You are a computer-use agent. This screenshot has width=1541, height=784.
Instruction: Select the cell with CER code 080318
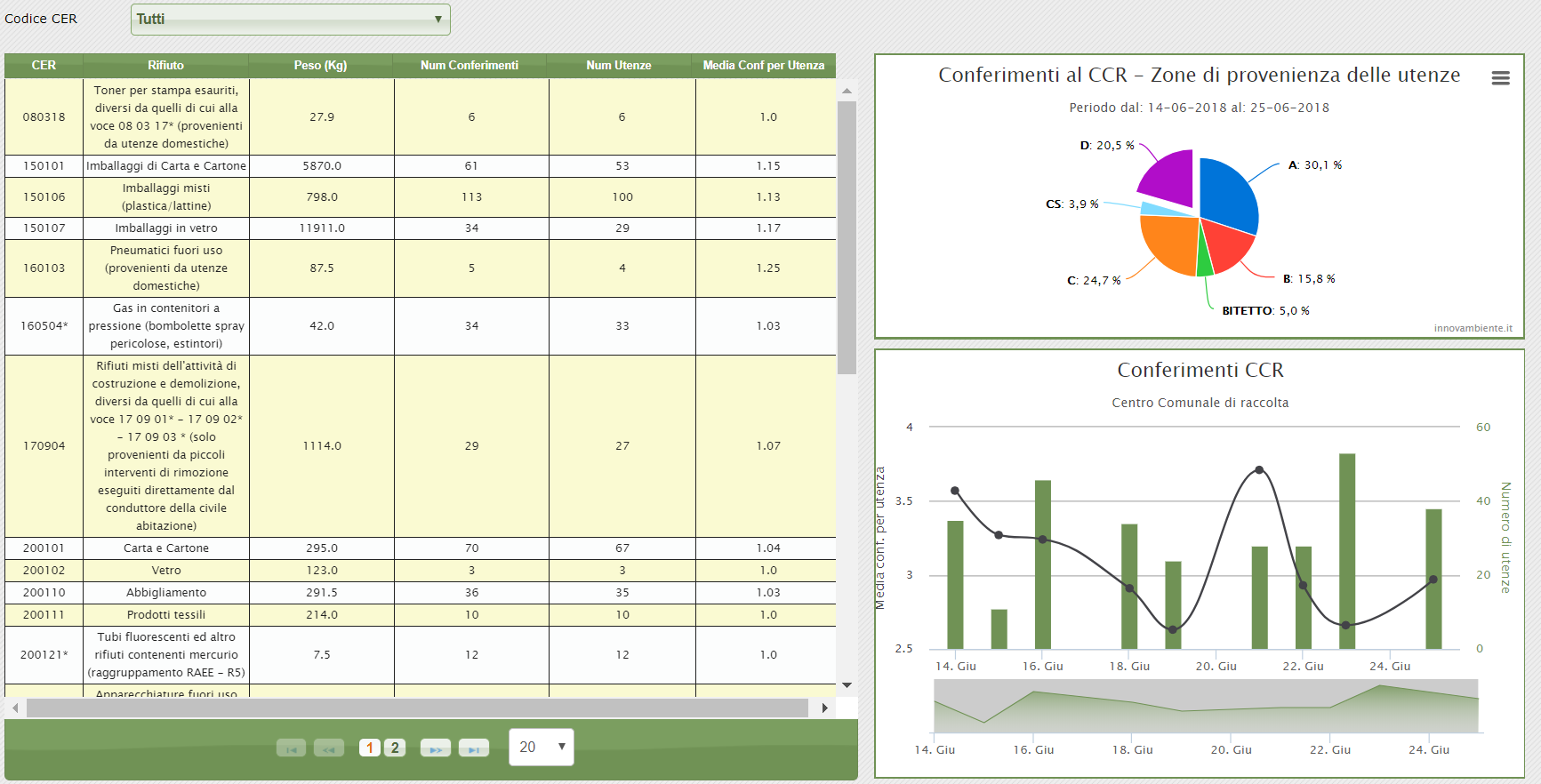point(44,116)
